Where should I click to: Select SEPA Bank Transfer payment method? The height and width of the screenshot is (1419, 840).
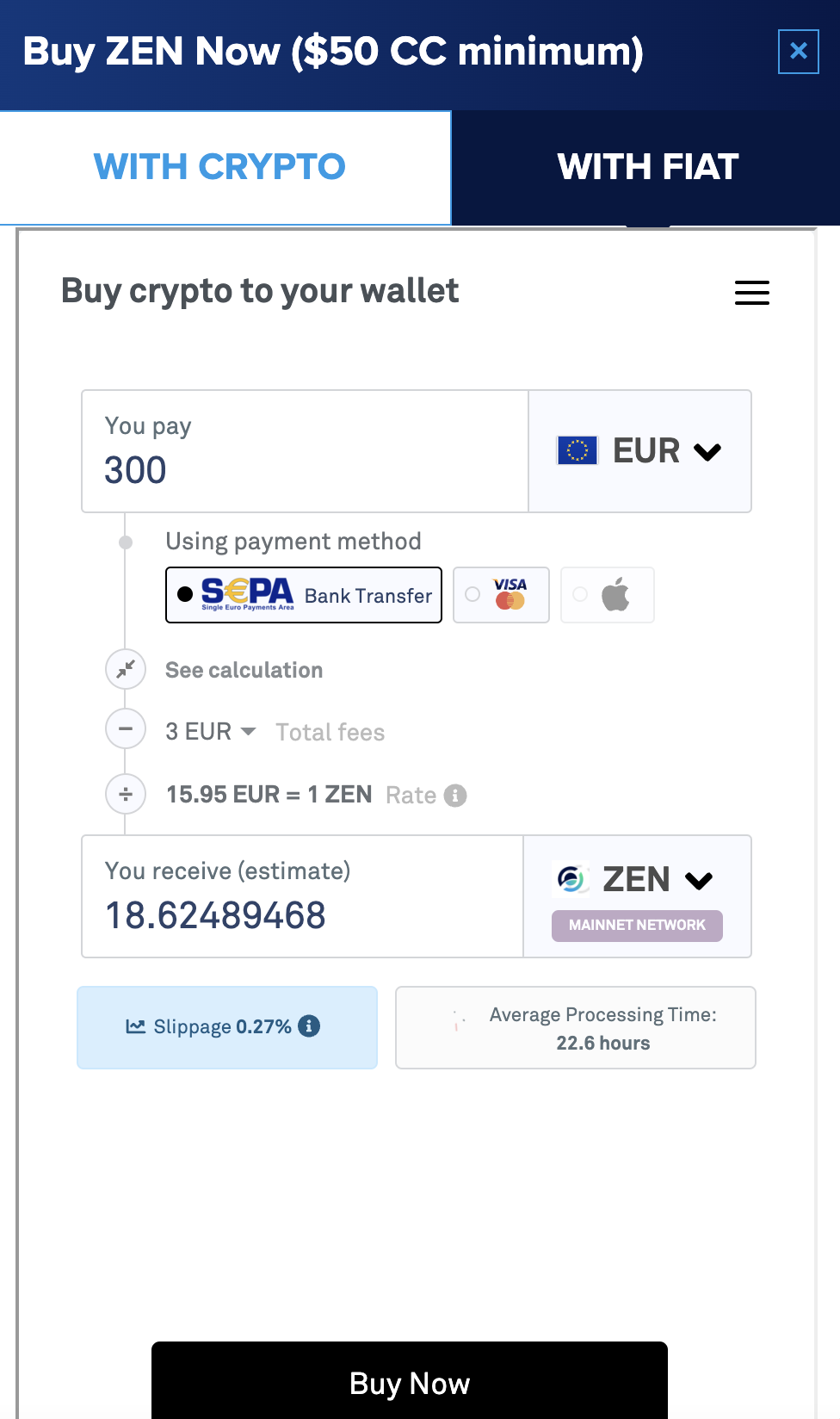[x=304, y=595]
